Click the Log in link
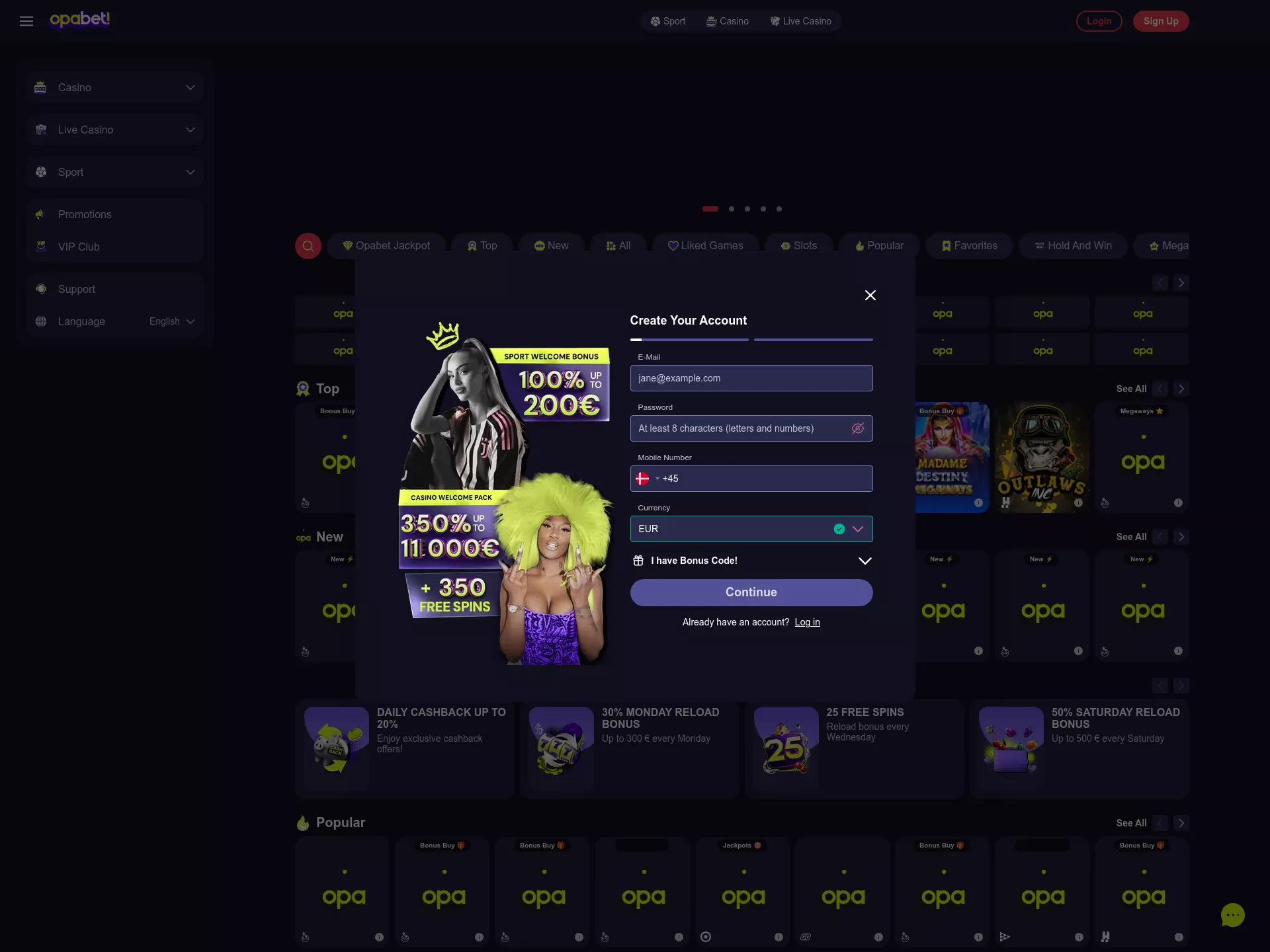 pos(807,622)
